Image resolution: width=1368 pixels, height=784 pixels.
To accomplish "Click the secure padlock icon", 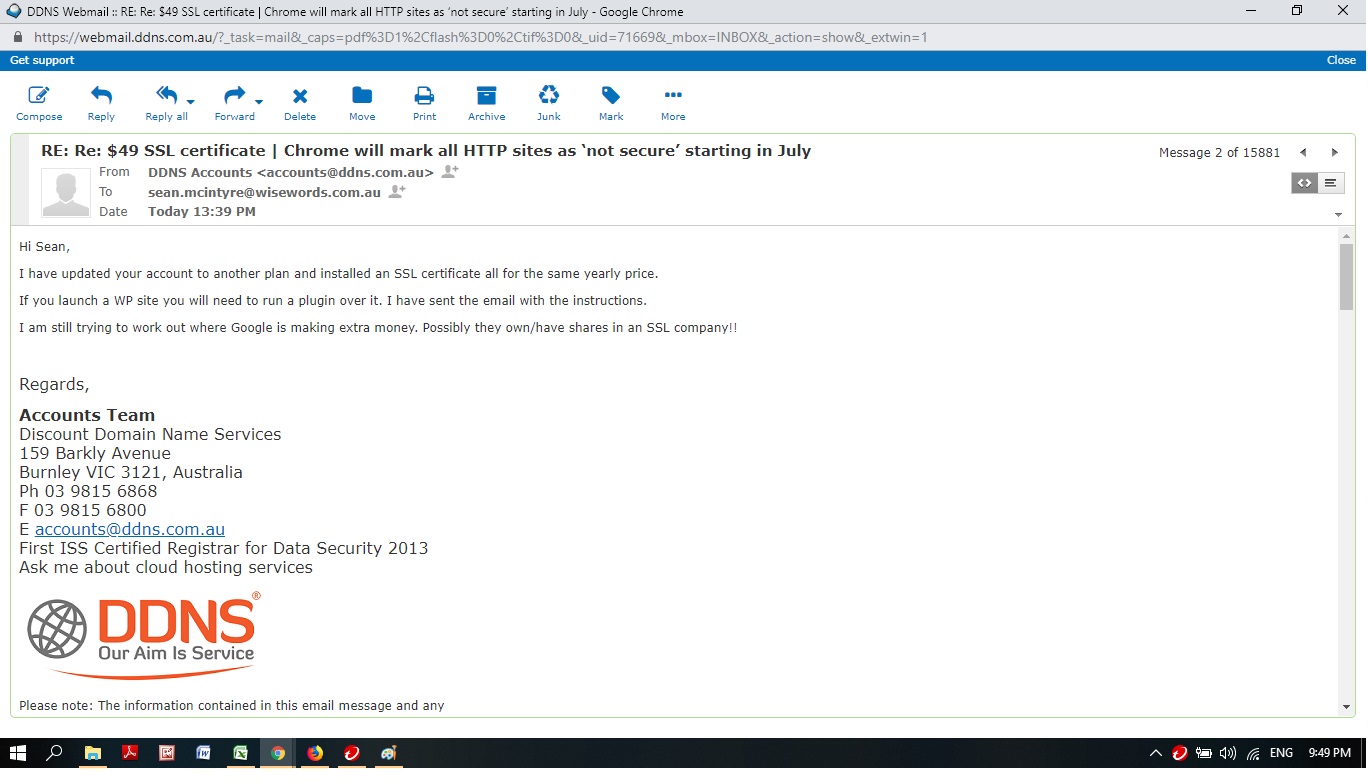I will [x=17, y=37].
